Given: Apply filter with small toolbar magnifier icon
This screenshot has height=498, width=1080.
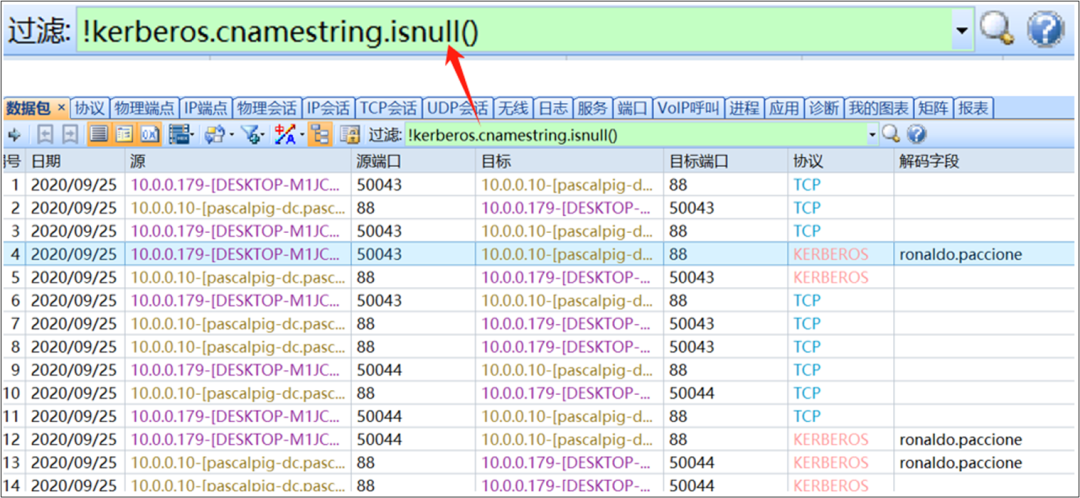Looking at the screenshot, I should [890, 135].
